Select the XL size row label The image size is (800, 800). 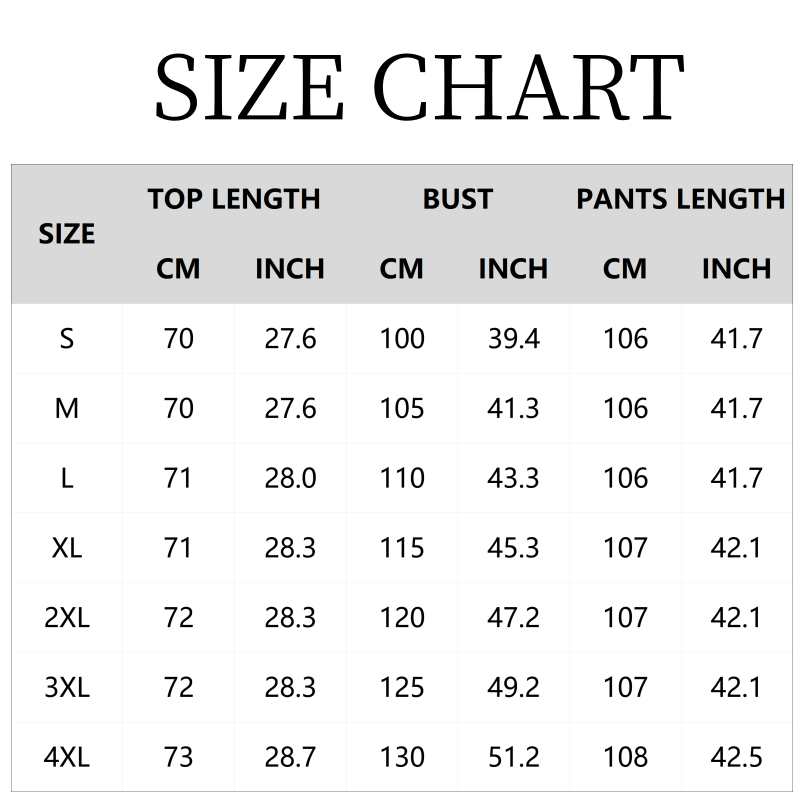(x=67, y=548)
